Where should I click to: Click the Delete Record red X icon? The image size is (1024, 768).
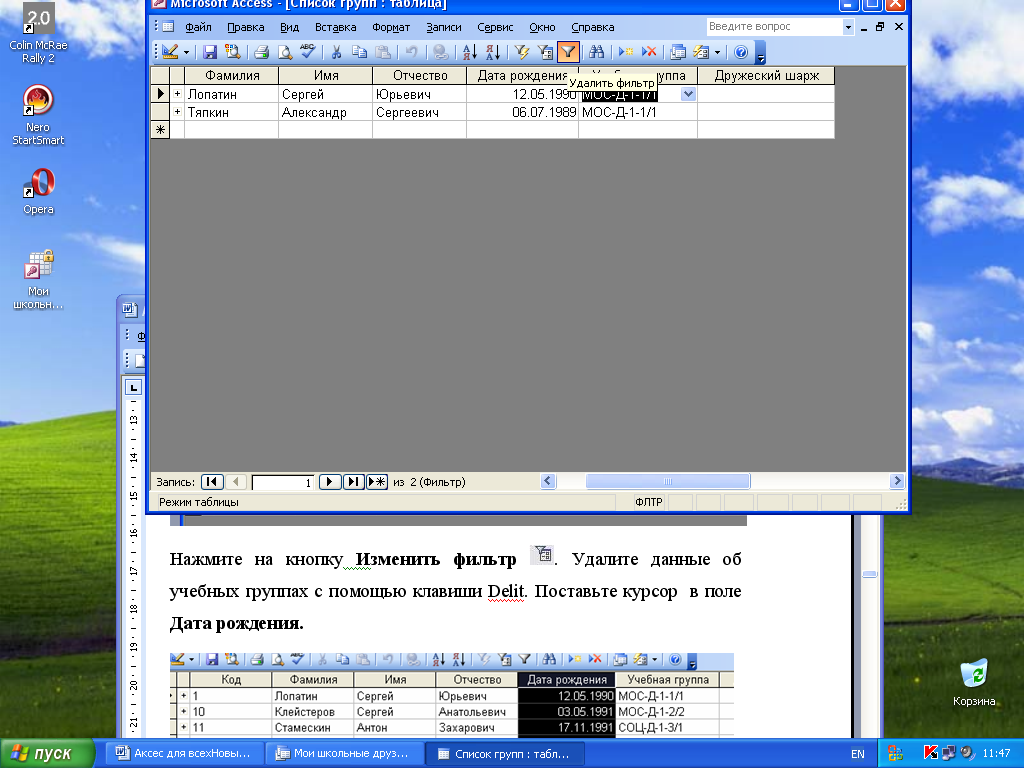(649, 52)
